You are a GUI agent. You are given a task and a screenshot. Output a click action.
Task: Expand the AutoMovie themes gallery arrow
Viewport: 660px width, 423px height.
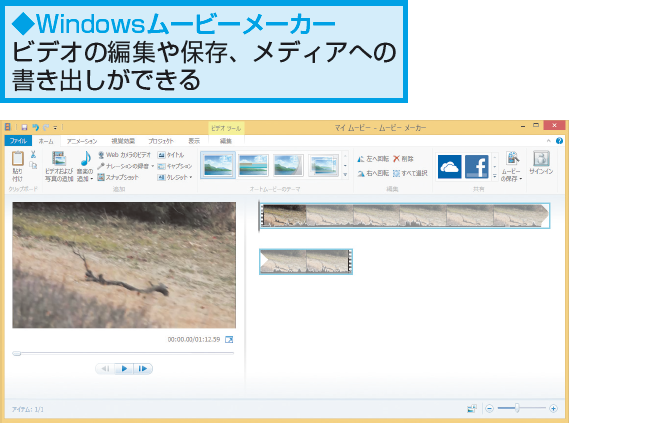345,175
